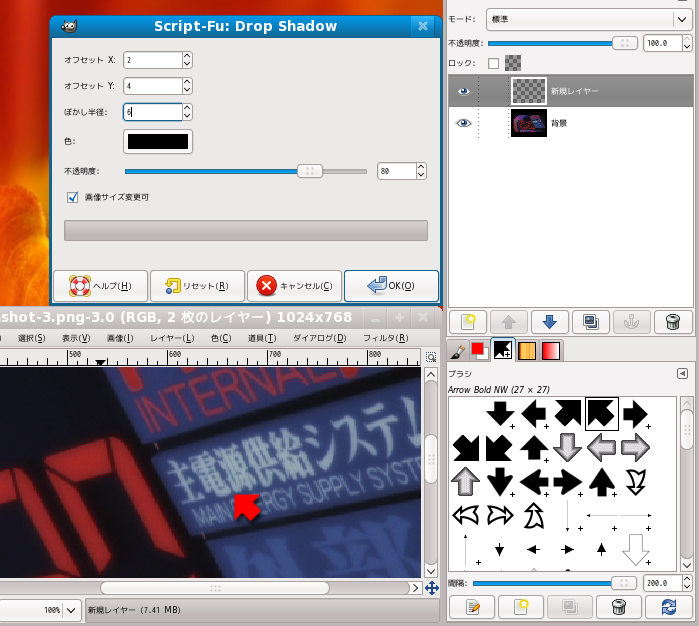Screen dimensions: 699x626
Task: Click the new layer icon in Layers panel
Action: coord(469,322)
